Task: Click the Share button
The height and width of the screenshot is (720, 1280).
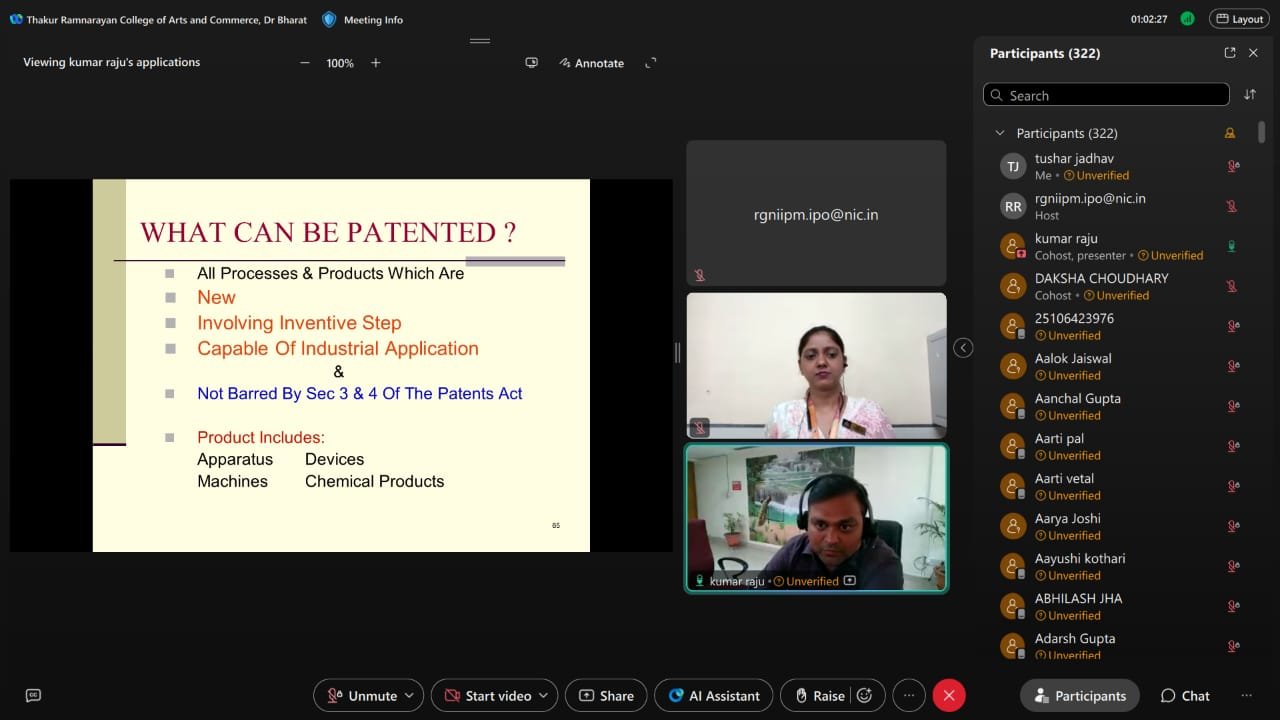Action: coord(606,696)
